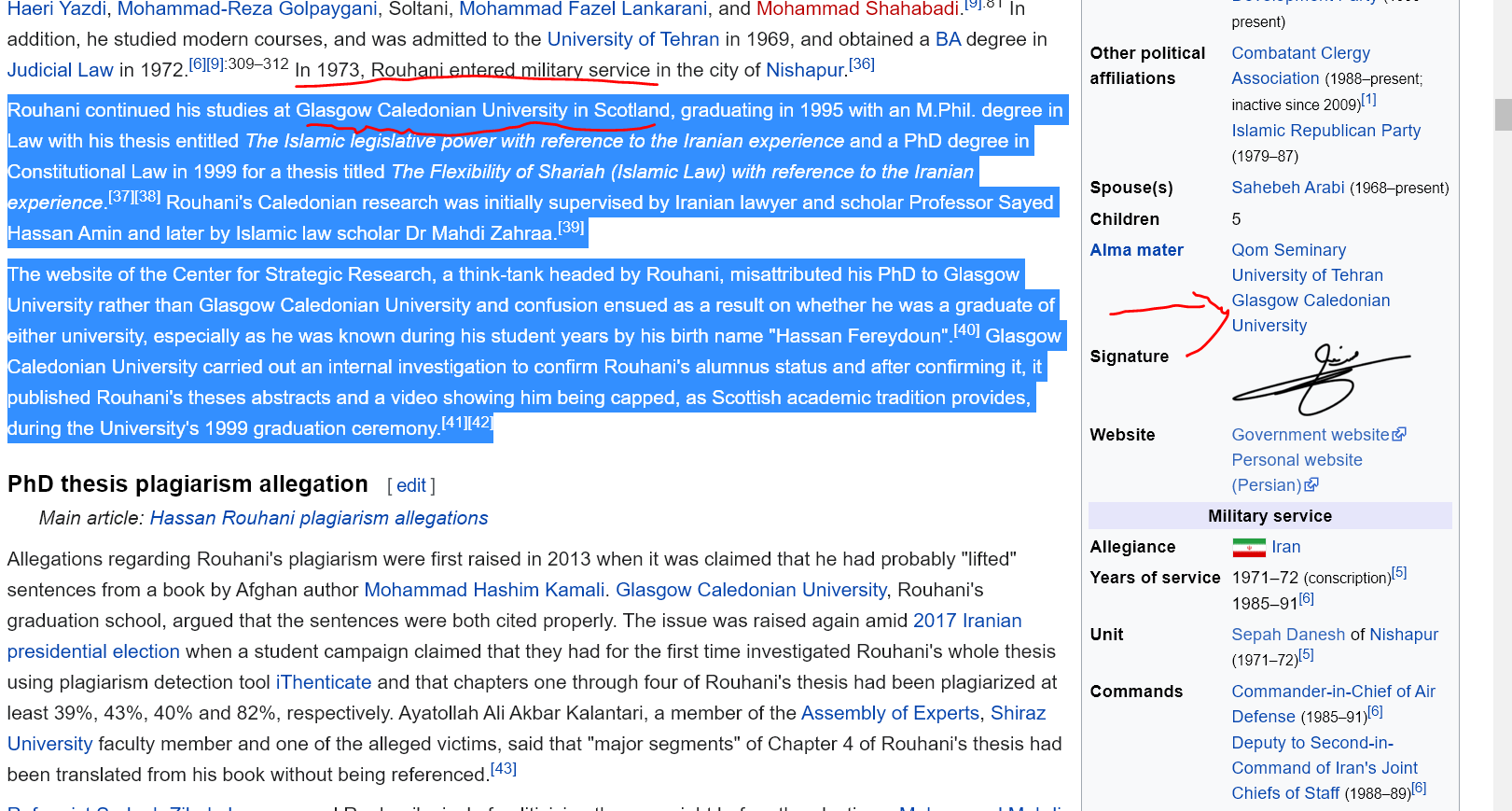Image resolution: width=1512 pixels, height=811 pixels.
Task: Open the Combatant Clergy Association infobox link
Action: pyautogui.click(x=1300, y=66)
